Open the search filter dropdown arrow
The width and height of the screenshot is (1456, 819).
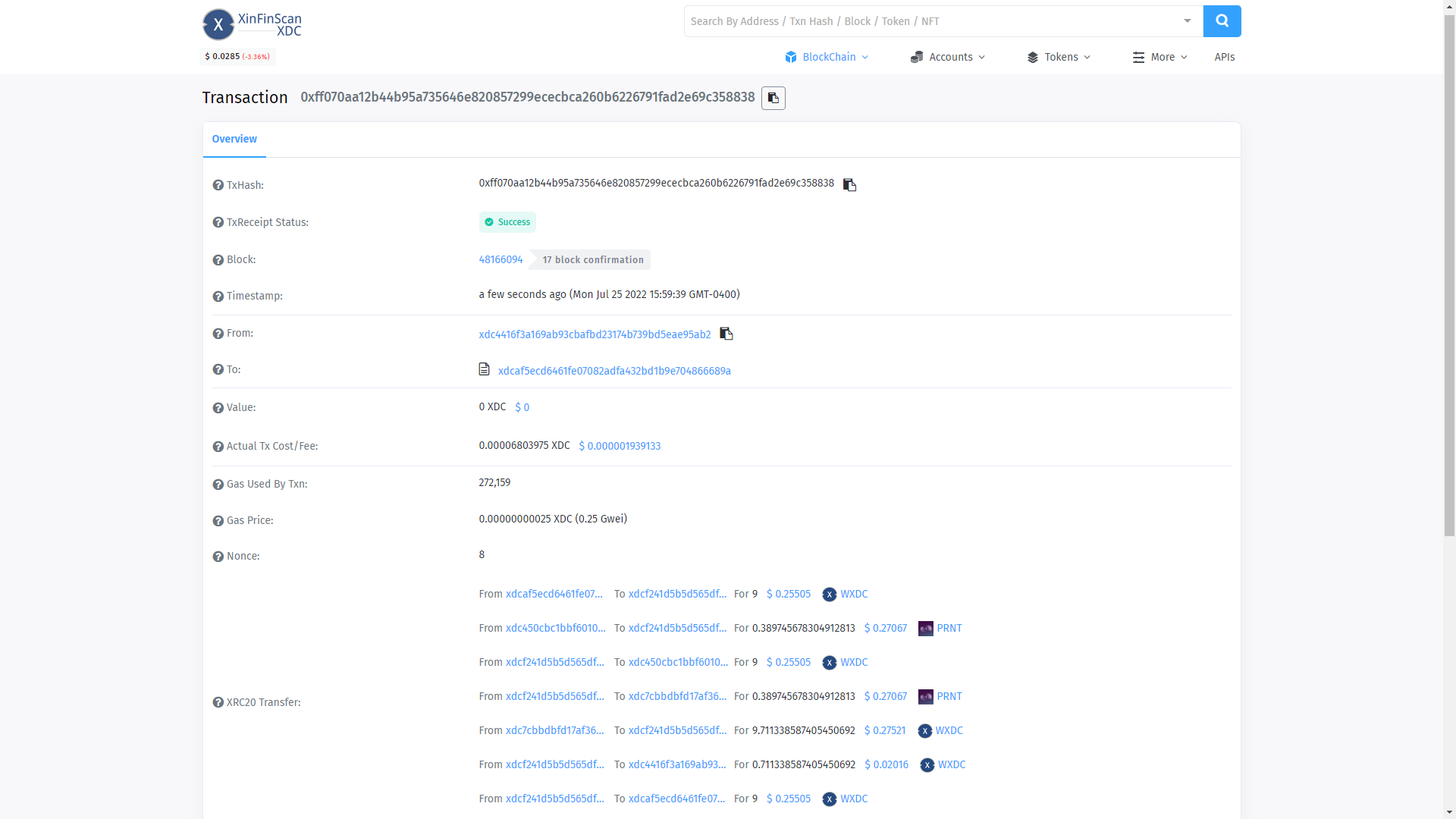click(1187, 21)
